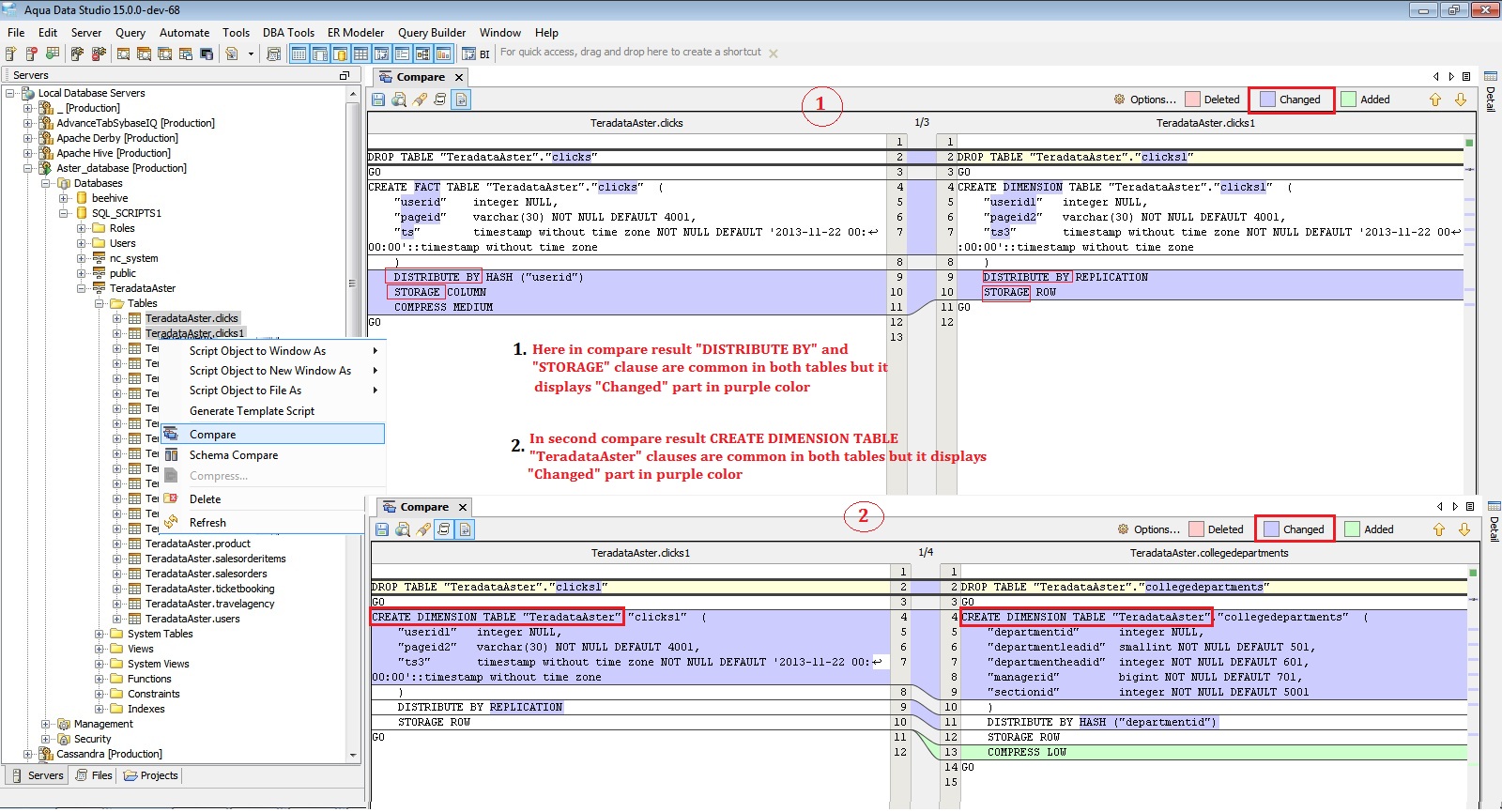Open the ER Modeler menu
This screenshot has height=812, width=1502.
[x=356, y=33]
